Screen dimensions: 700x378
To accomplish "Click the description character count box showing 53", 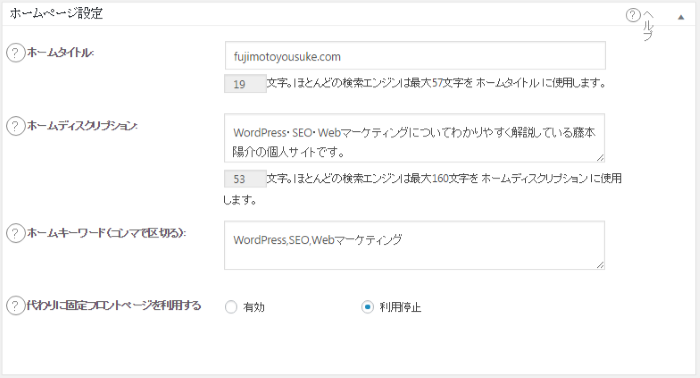I will (245, 179).
